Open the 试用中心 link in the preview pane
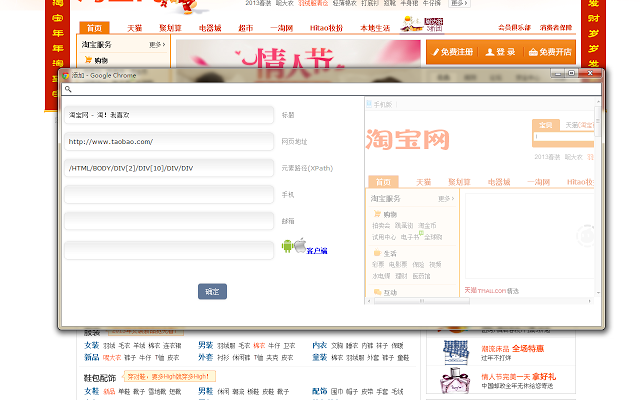Viewport: 640px width, 400px height. tap(384, 237)
